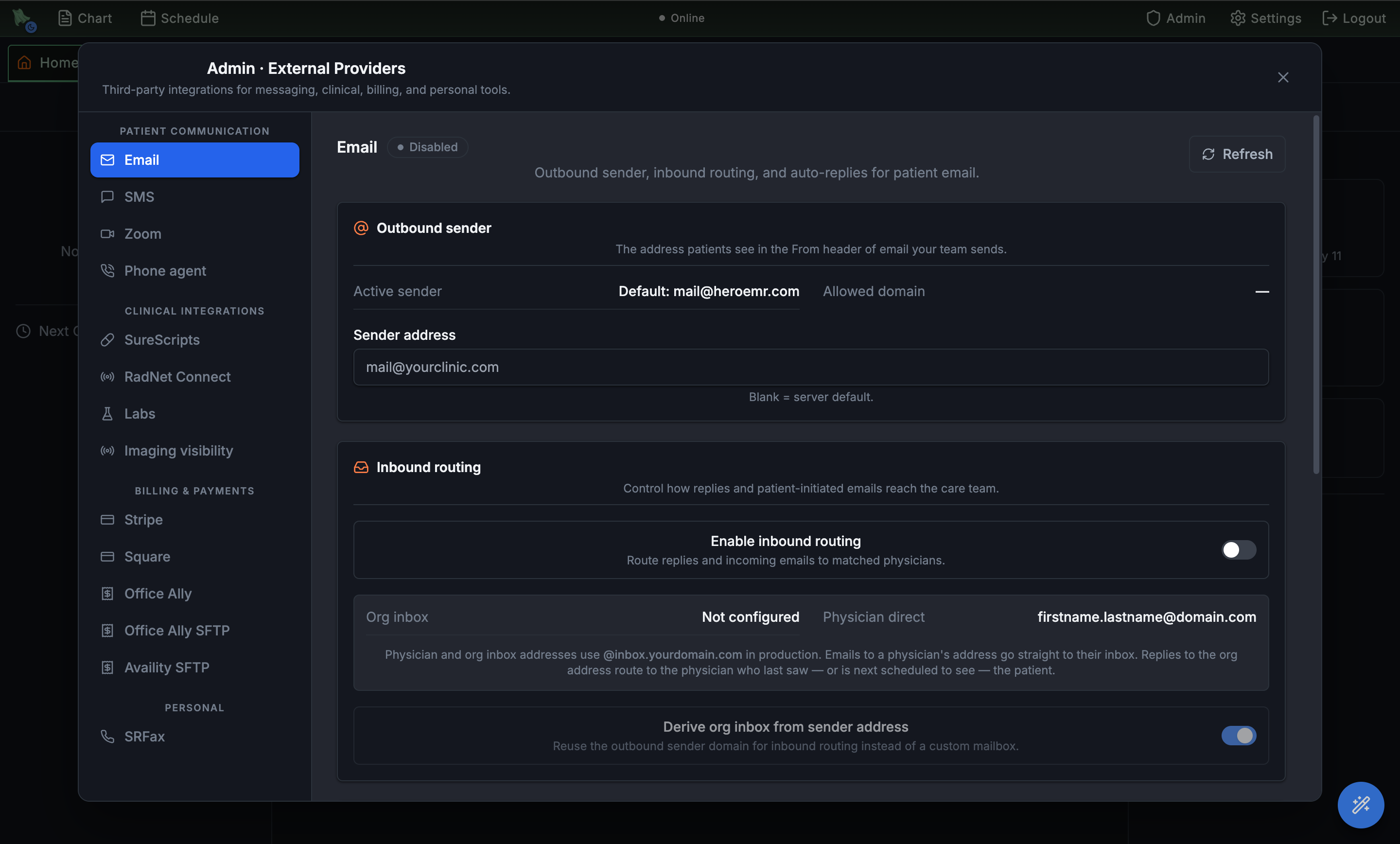The height and width of the screenshot is (844, 1400).
Task: Click the Square card icon
Action: pos(107,556)
